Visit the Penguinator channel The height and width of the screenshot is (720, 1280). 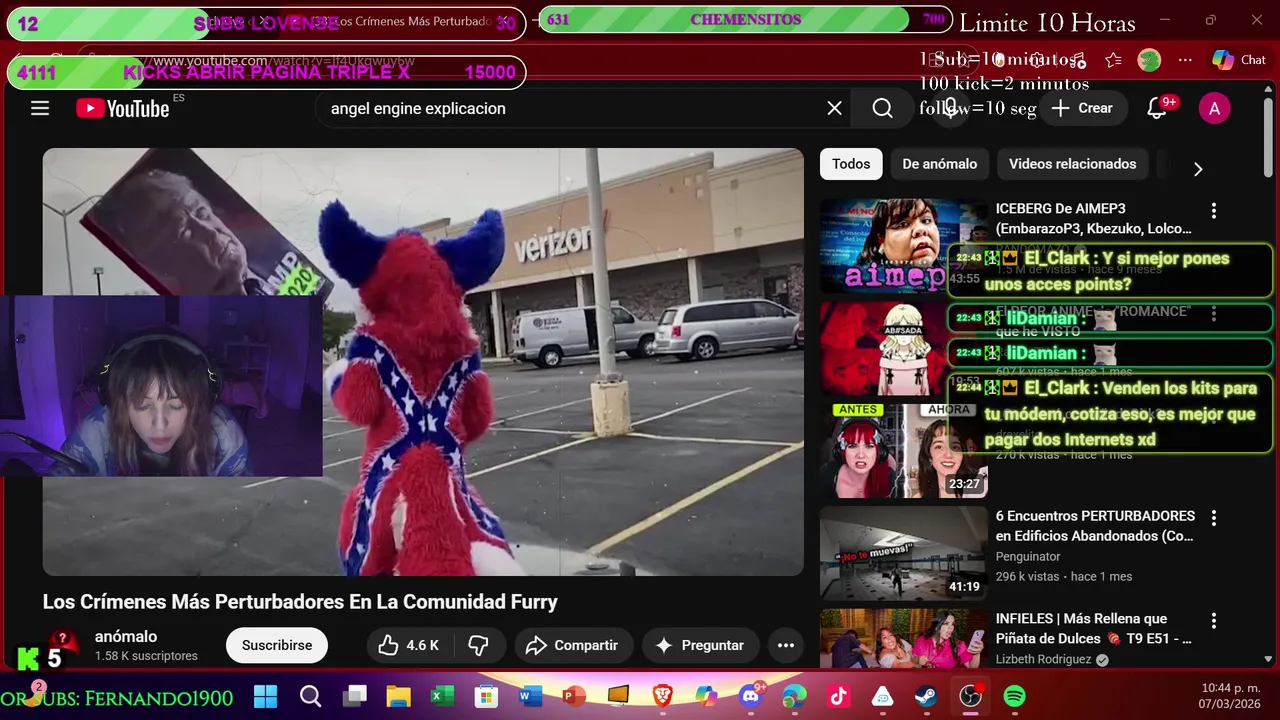pos(1028,556)
